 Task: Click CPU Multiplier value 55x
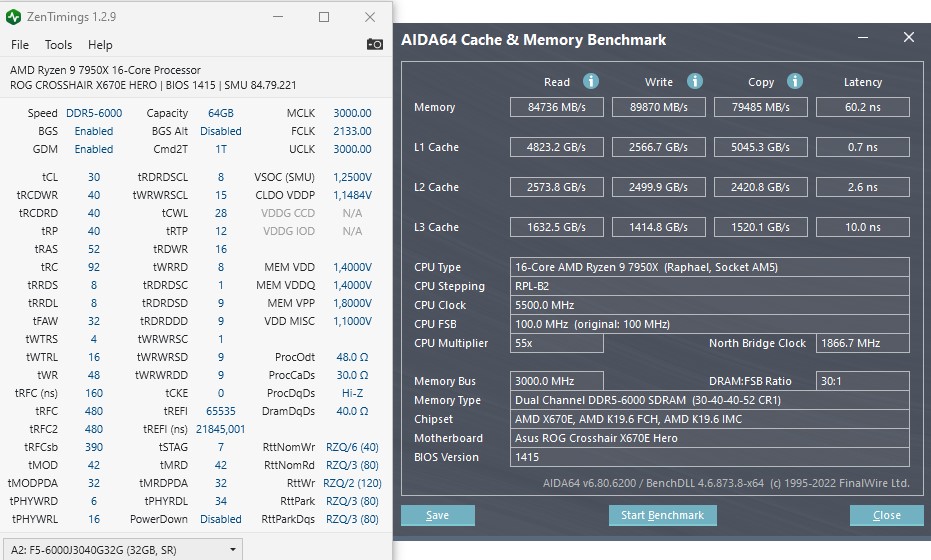click(x=556, y=343)
